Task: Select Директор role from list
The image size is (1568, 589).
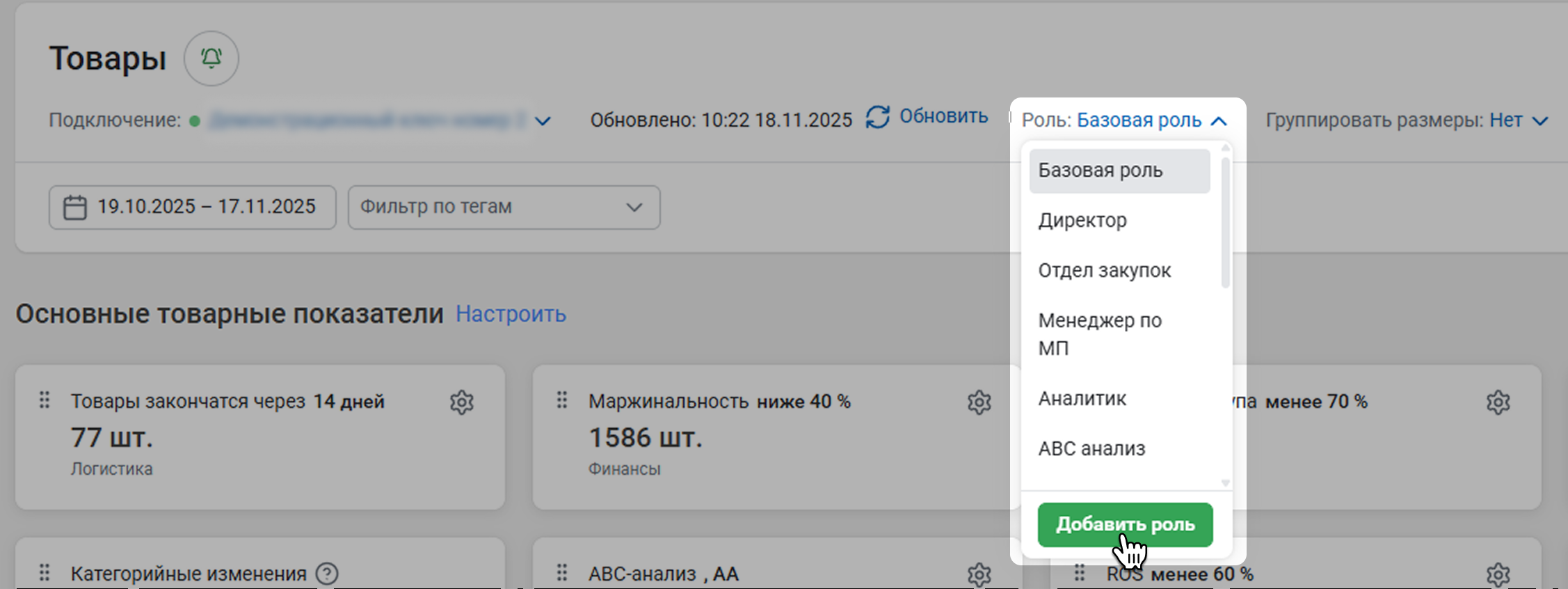Action: point(1082,221)
